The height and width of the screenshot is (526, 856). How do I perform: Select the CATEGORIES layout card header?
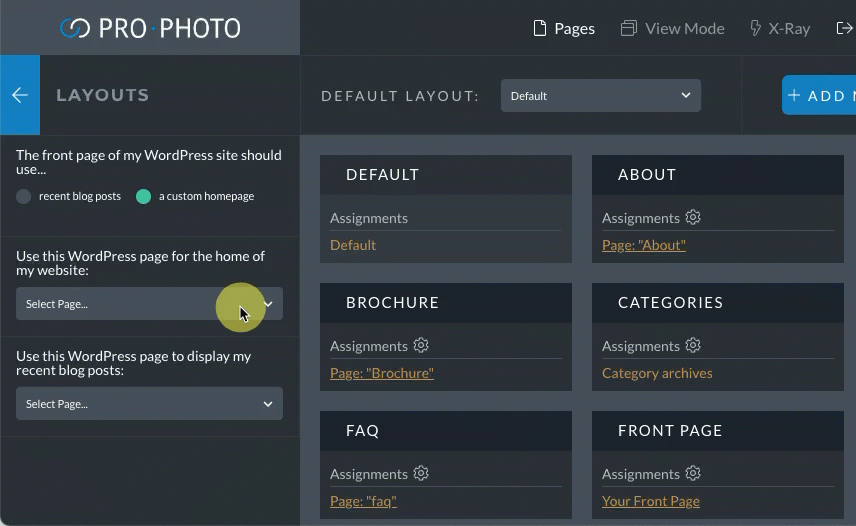click(x=718, y=303)
